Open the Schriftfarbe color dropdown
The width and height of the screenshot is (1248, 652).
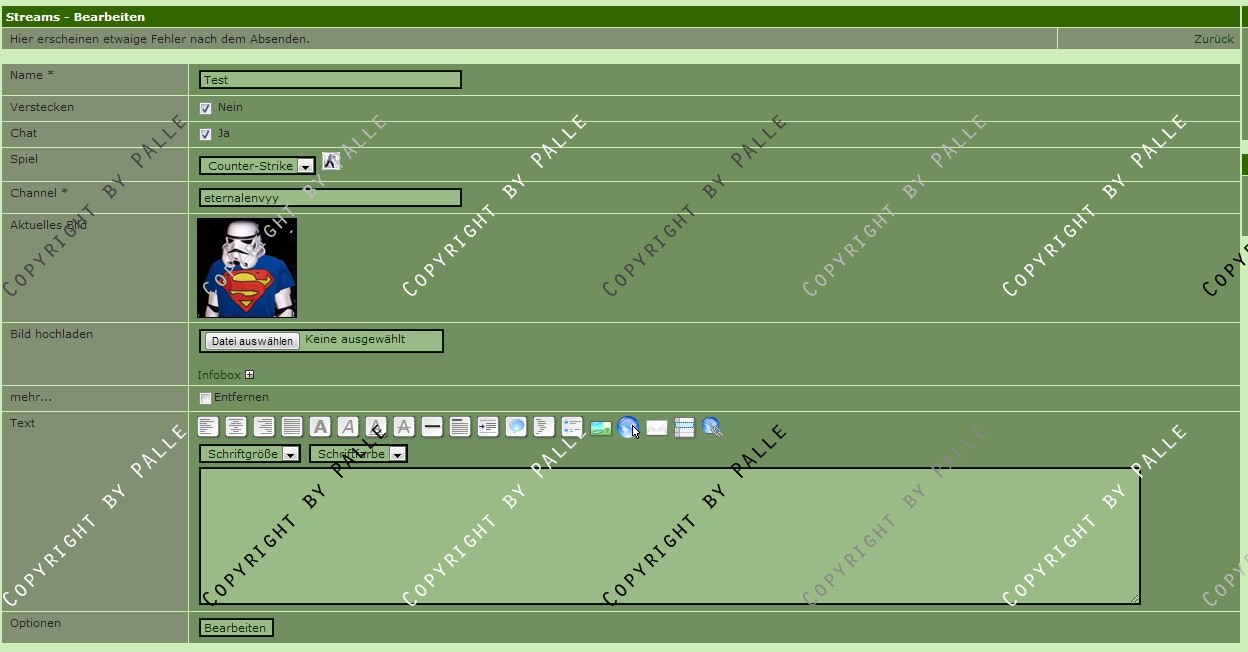click(x=357, y=454)
